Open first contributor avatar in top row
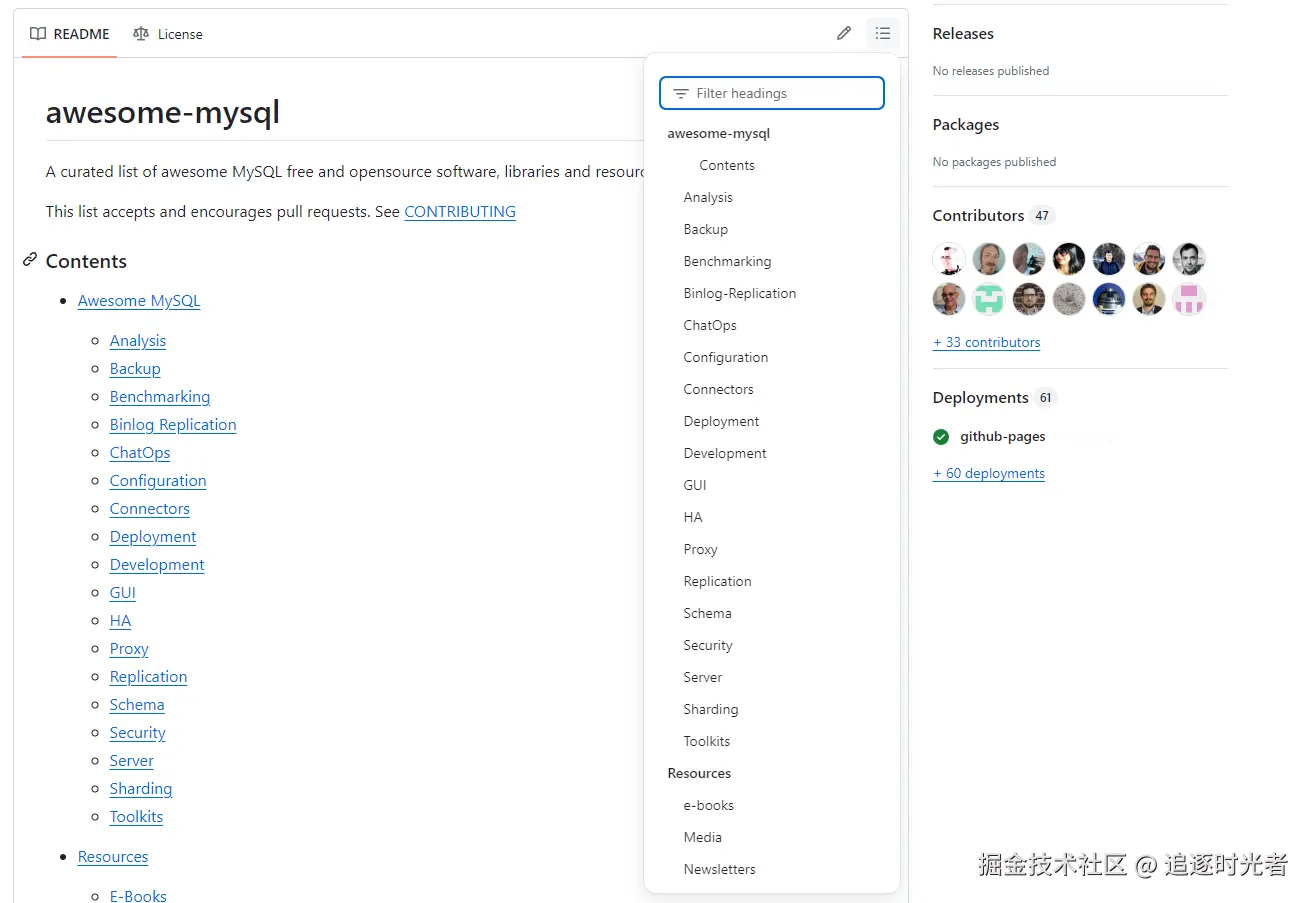1313x903 pixels. (x=949, y=259)
